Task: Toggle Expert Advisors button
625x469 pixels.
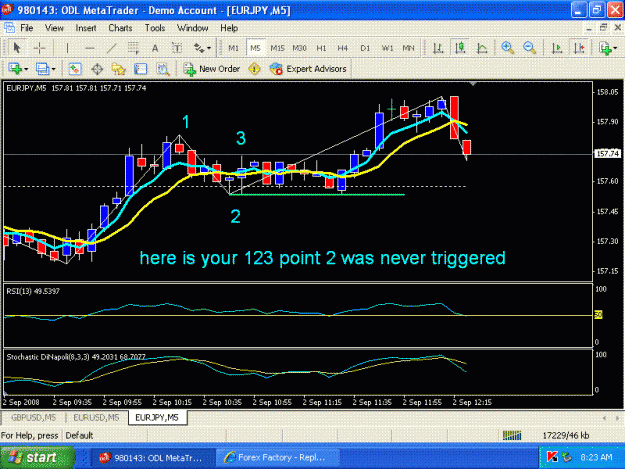Action: click(x=308, y=69)
